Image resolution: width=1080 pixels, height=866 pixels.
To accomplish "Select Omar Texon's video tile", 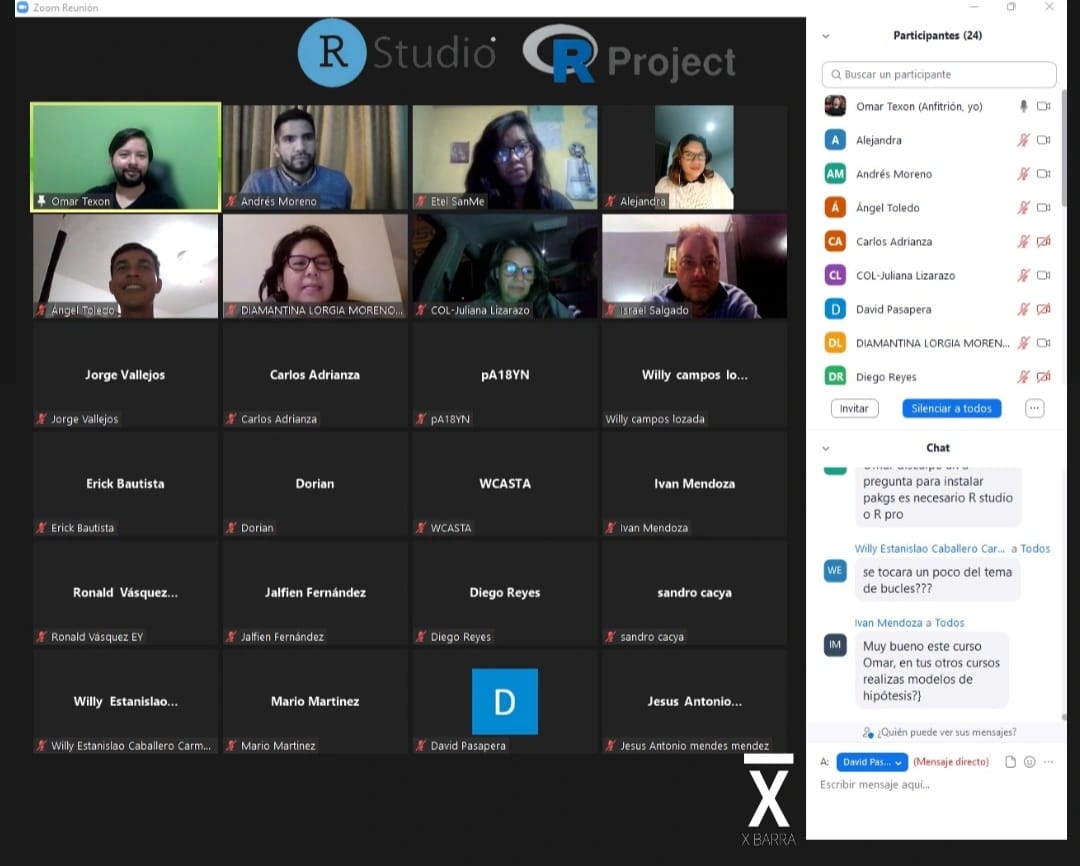I will [x=126, y=157].
